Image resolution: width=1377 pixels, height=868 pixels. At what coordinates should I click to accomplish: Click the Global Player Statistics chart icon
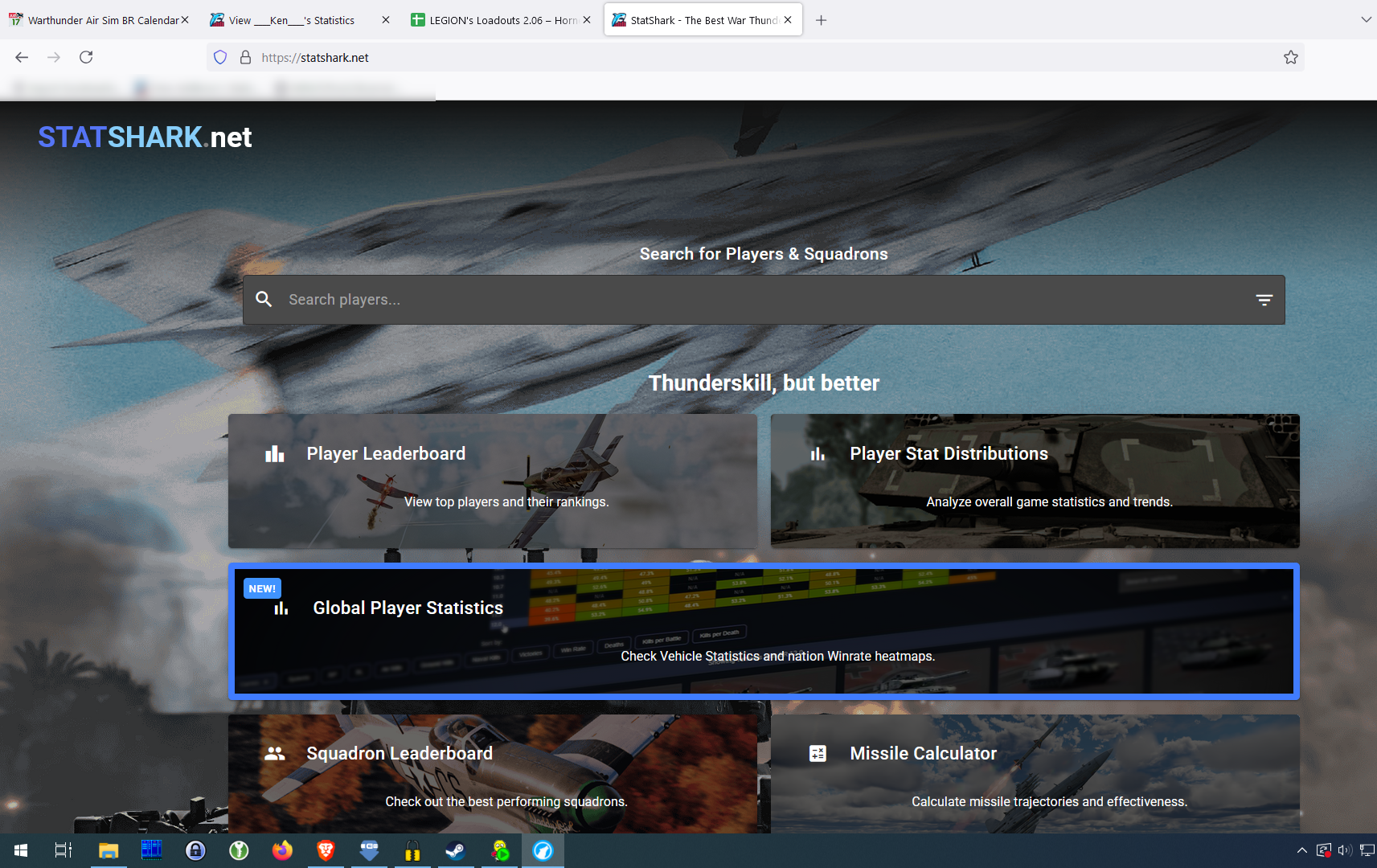(x=281, y=608)
